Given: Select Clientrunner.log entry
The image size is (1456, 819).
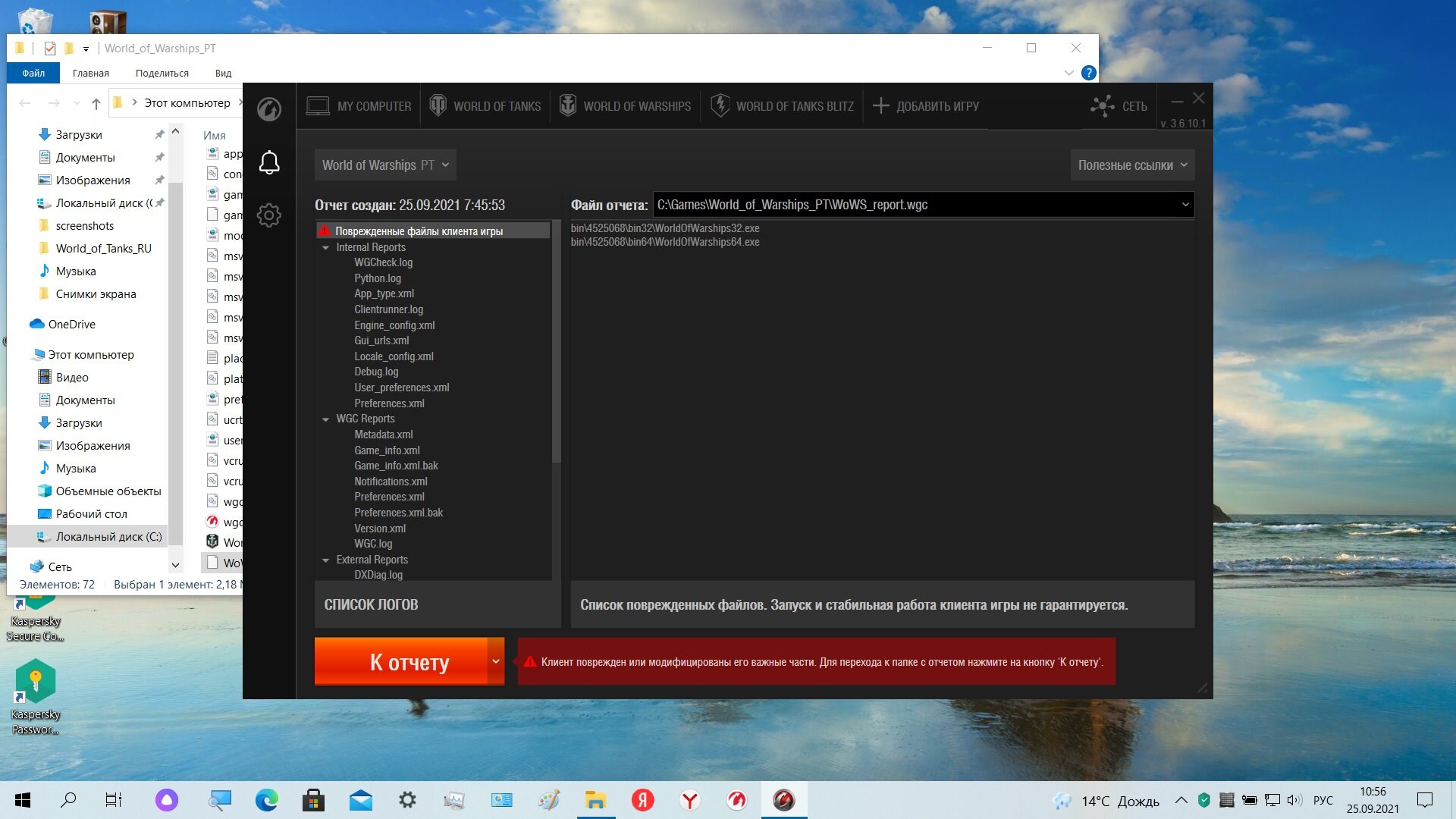Looking at the screenshot, I should (x=388, y=309).
